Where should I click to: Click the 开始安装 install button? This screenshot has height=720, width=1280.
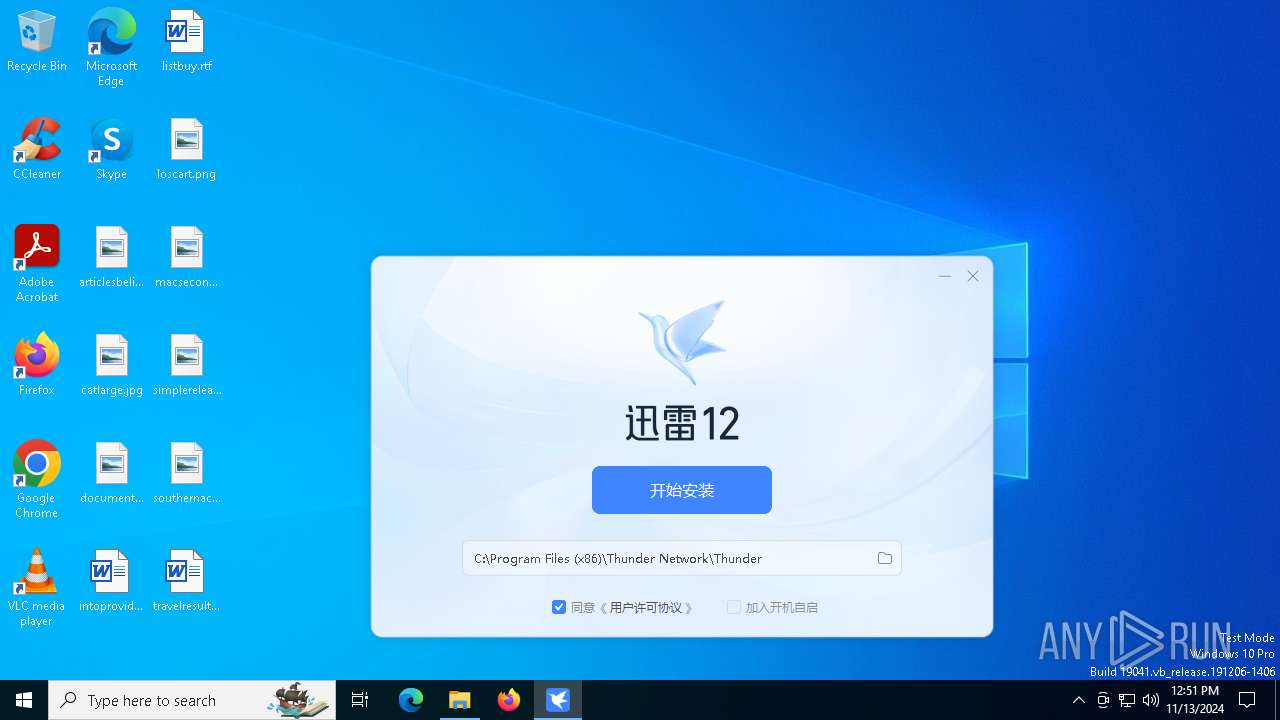(x=682, y=490)
